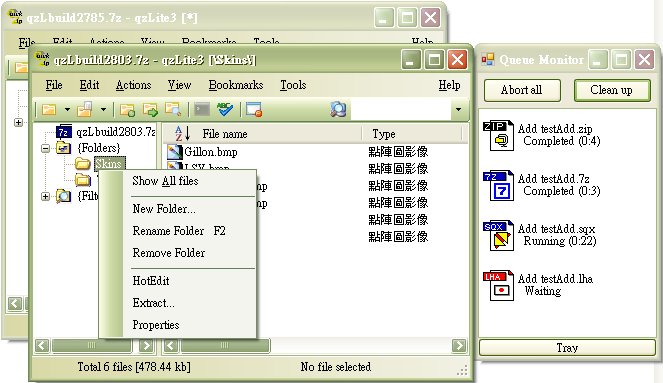The width and height of the screenshot is (663, 383).
Task: Click the extract folder icon with green arrow
Action: pos(150,110)
